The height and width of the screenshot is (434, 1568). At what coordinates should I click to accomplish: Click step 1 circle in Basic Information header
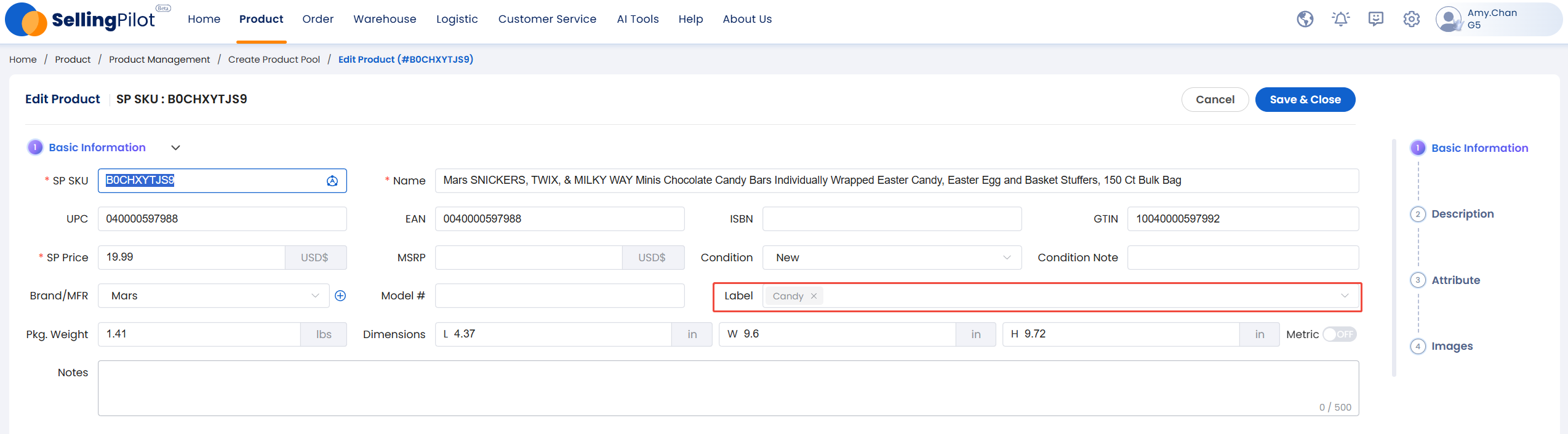pyautogui.click(x=35, y=148)
